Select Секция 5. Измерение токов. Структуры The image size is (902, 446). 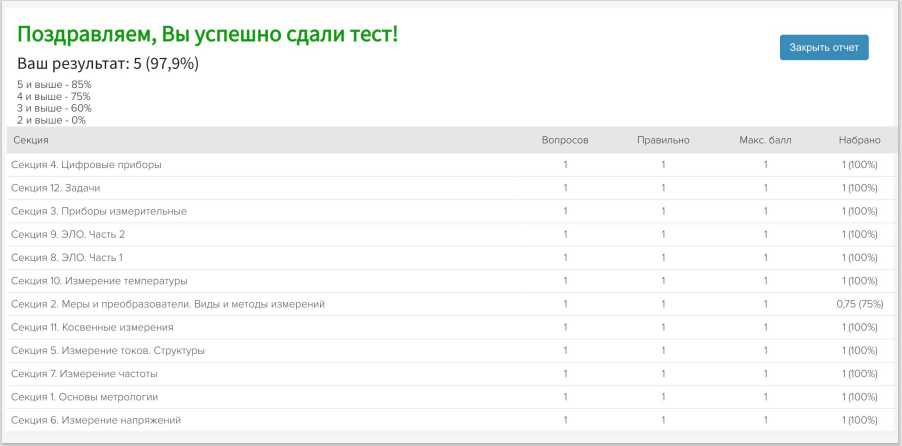108,351
